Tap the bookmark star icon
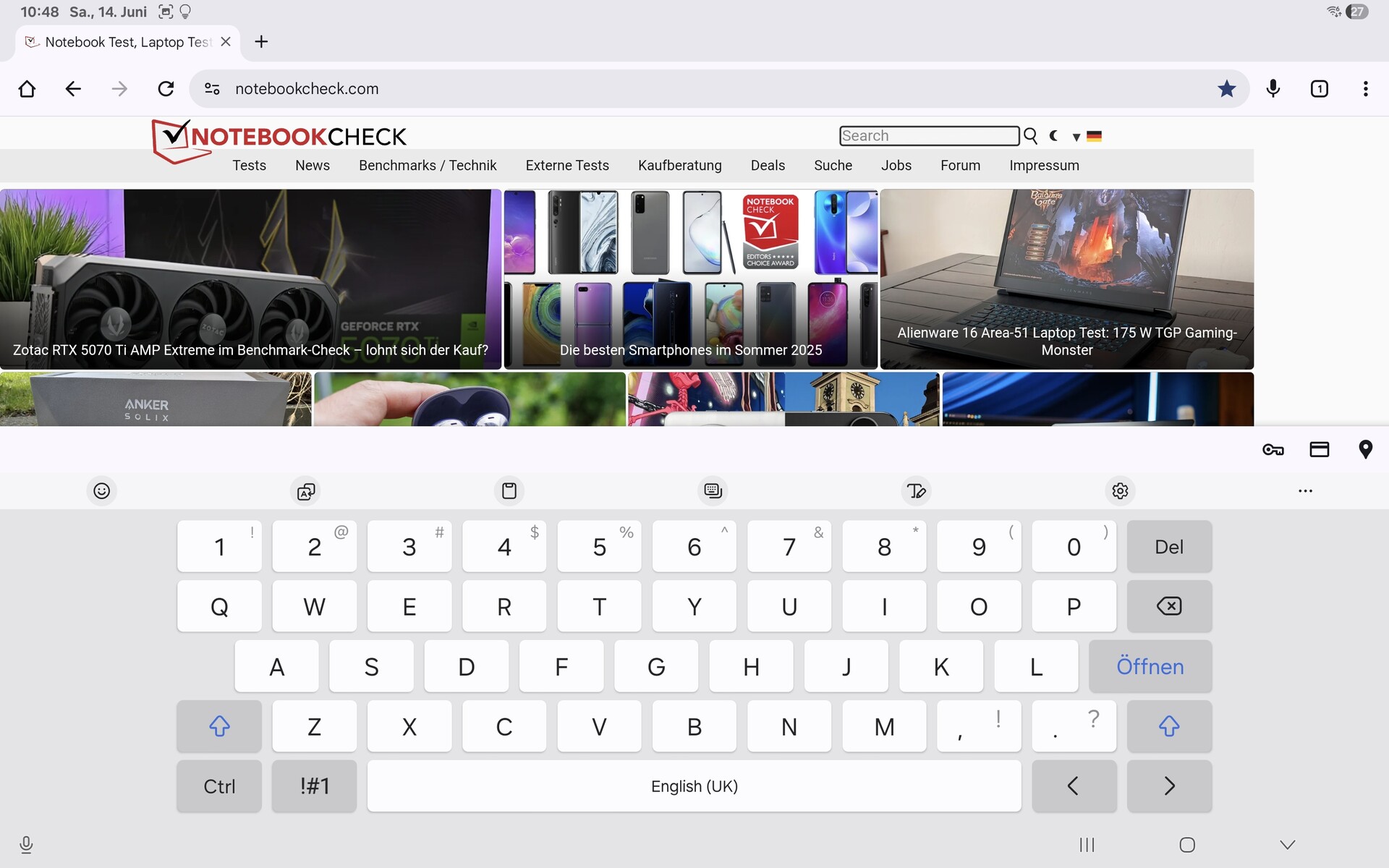 point(1226,89)
